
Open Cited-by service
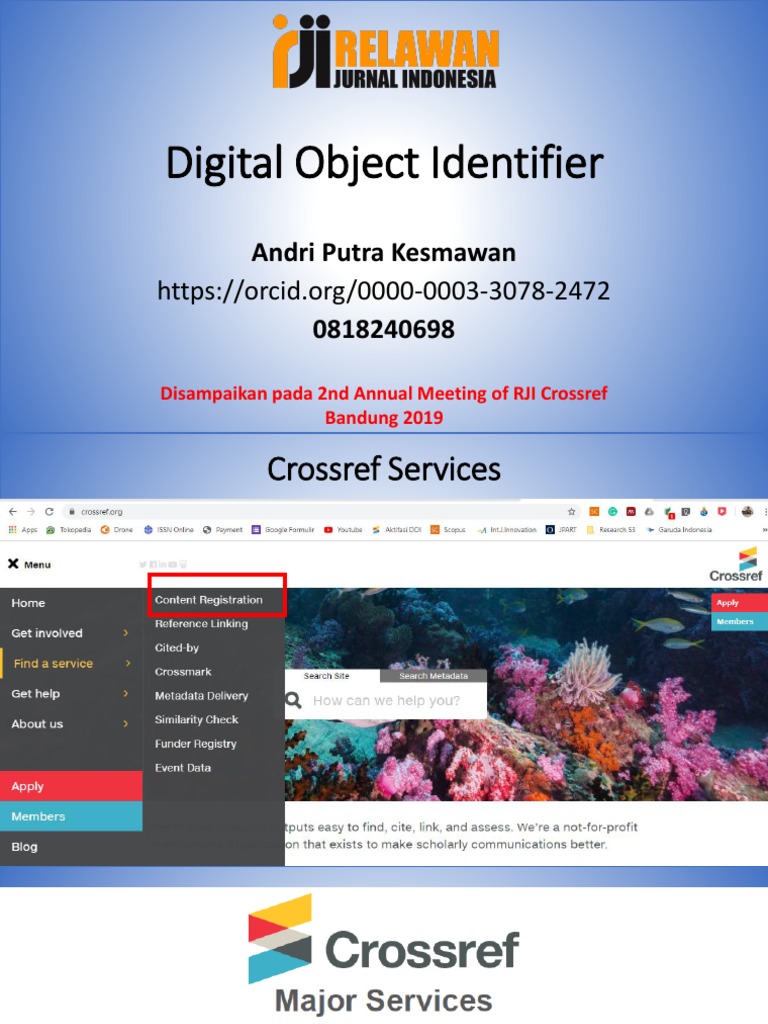[x=176, y=648]
